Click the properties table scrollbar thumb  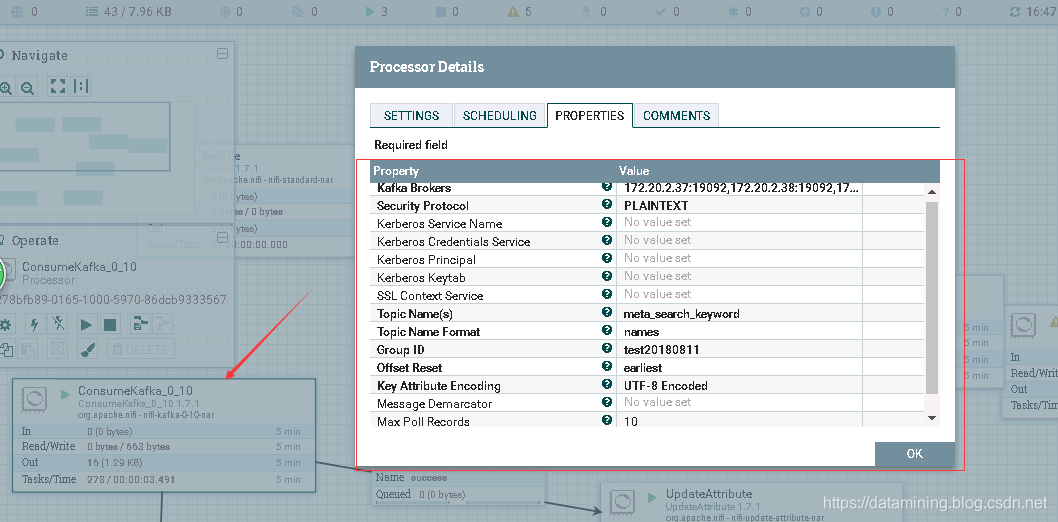(932, 297)
